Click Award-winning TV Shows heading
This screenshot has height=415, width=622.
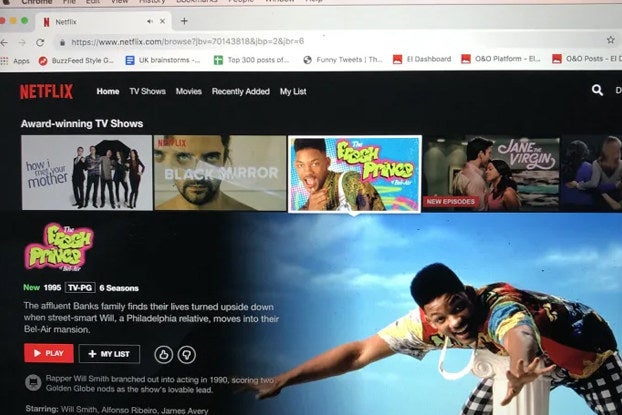click(82, 124)
